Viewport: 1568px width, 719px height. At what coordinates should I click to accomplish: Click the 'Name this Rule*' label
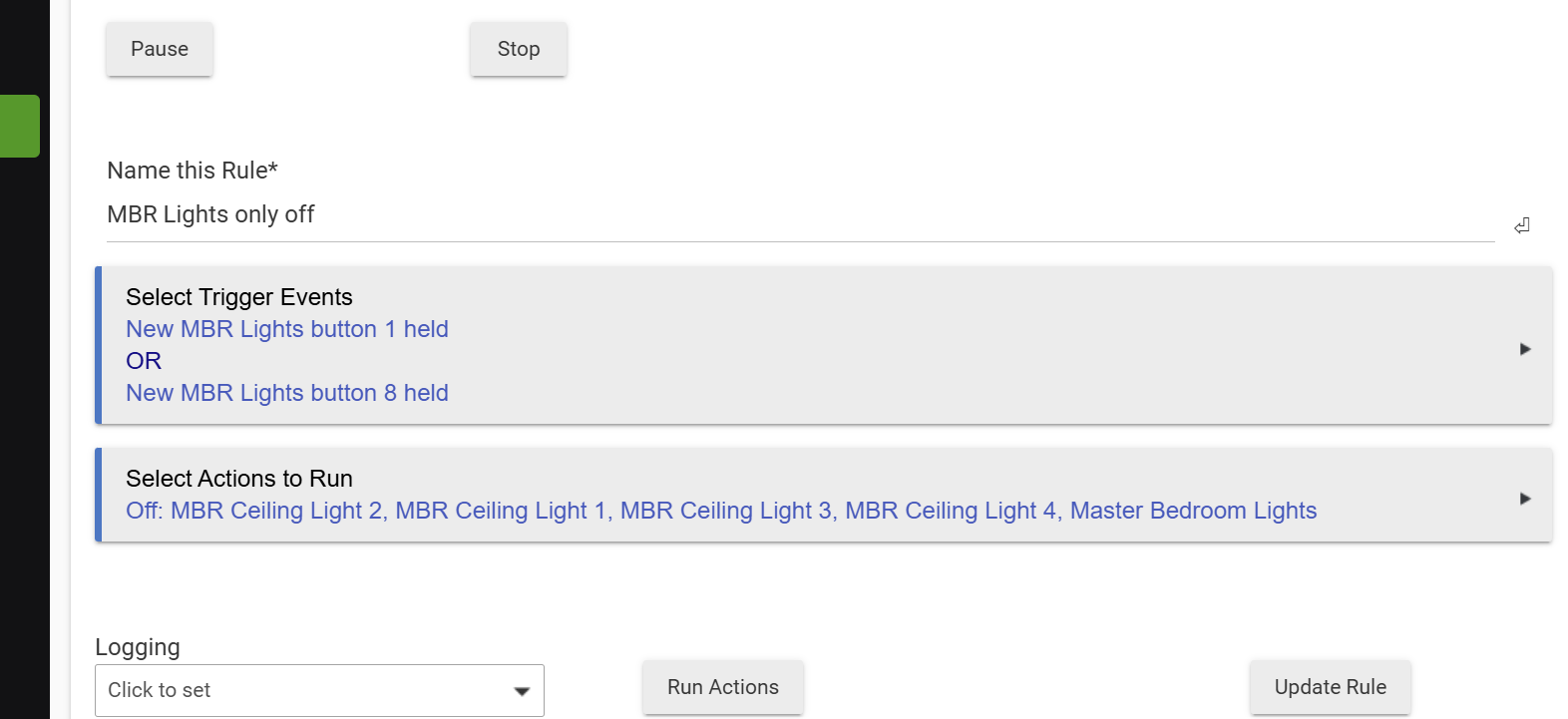[193, 171]
